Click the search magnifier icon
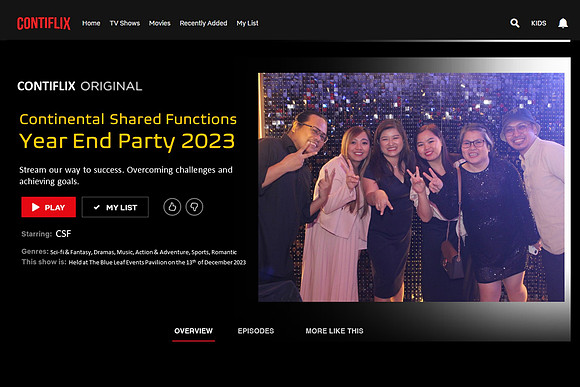Image resolution: width=580 pixels, height=387 pixels. [x=515, y=23]
